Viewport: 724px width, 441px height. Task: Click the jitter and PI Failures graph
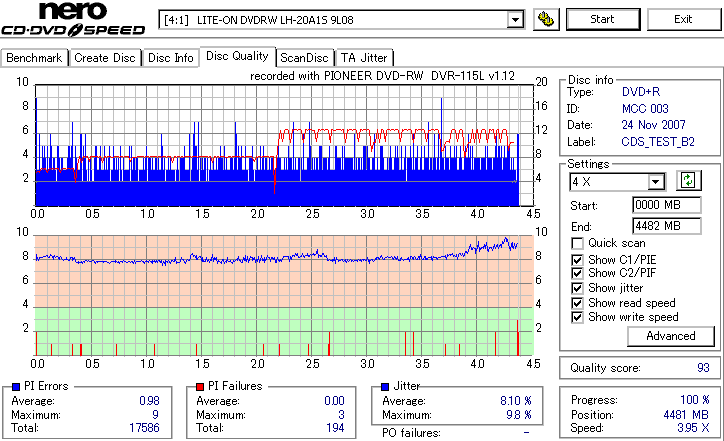click(284, 296)
